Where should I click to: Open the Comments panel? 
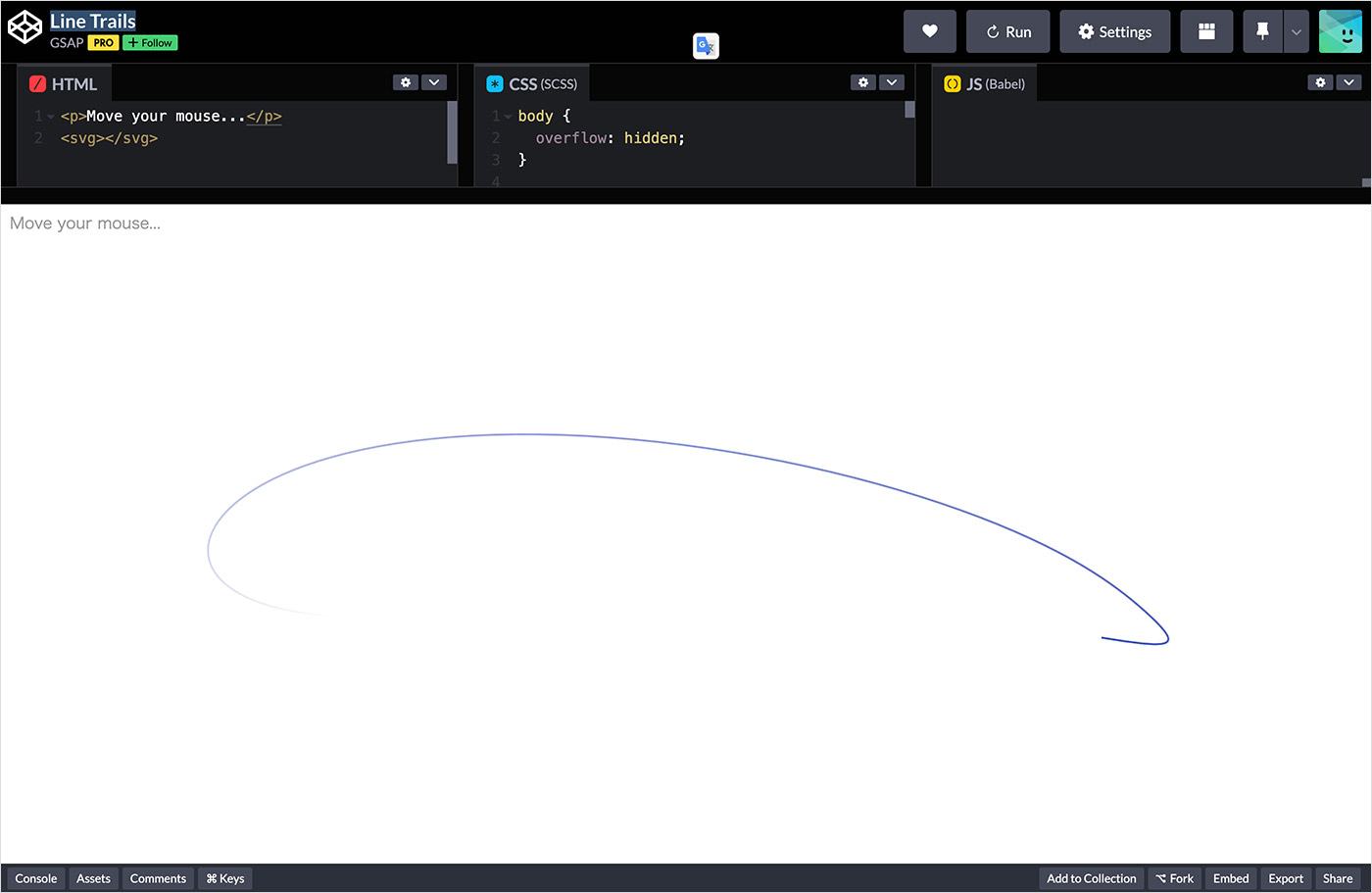click(x=158, y=878)
